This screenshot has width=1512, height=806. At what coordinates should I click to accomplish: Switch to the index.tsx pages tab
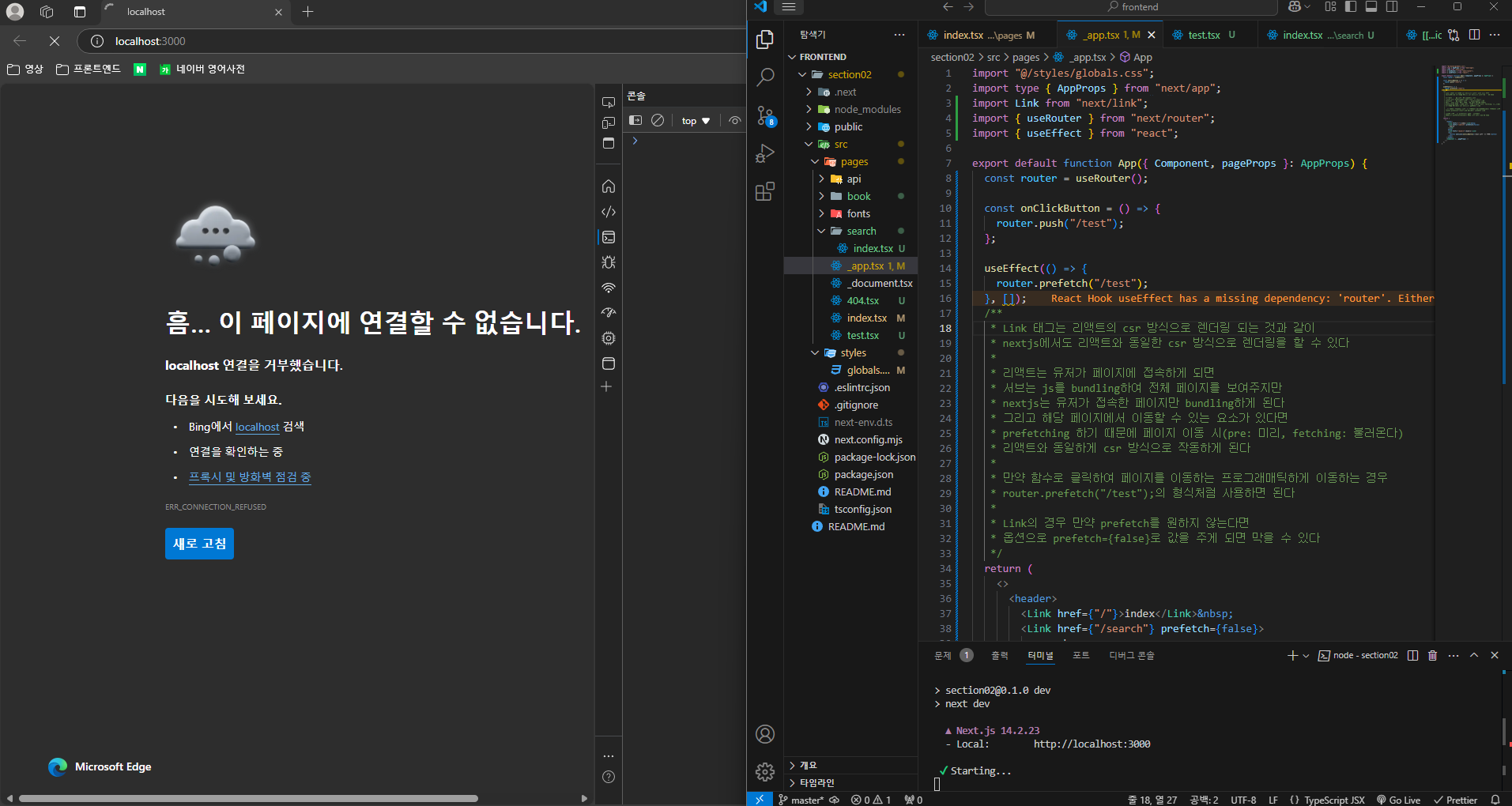[988, 35]
